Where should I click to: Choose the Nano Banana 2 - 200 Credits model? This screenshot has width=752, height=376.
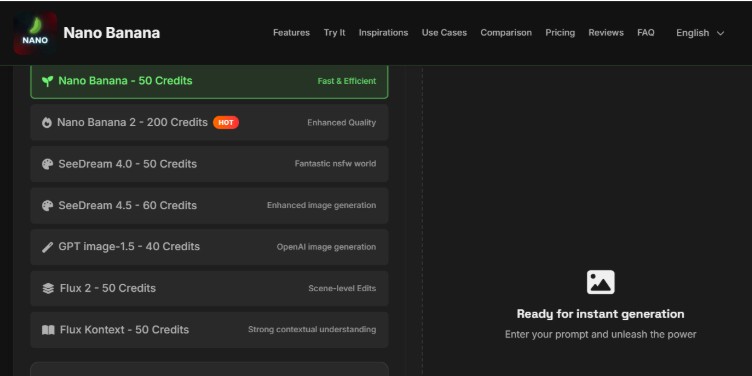click(x=209, y=122)
